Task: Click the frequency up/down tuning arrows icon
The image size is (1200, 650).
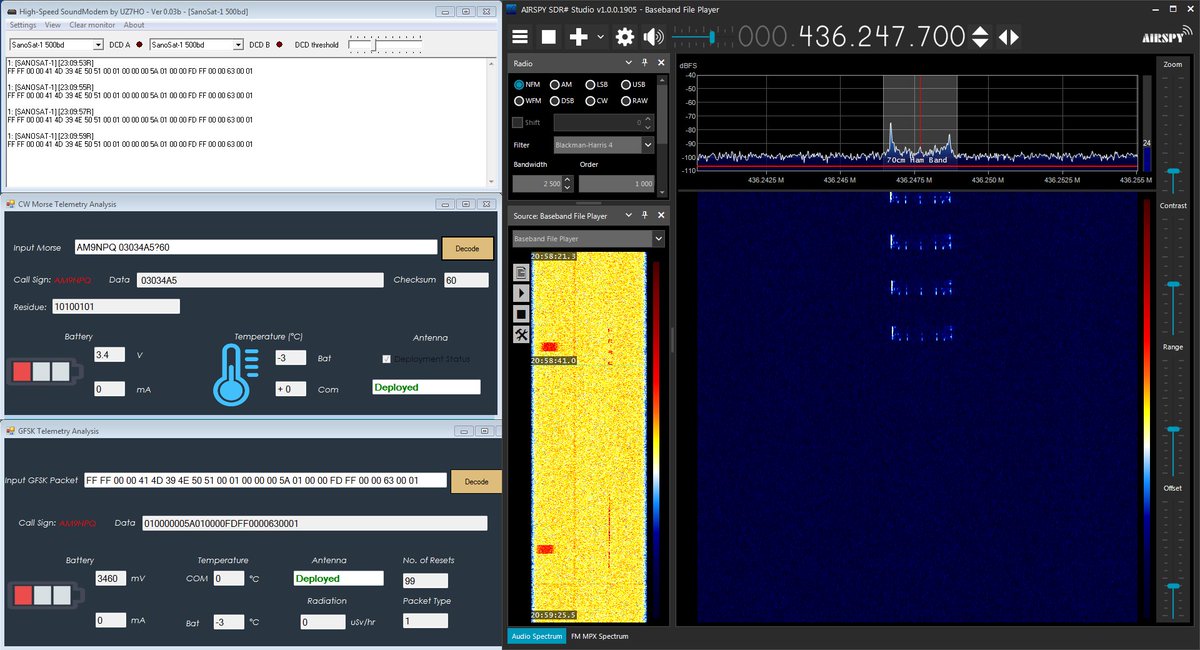Action: [981, 37]
